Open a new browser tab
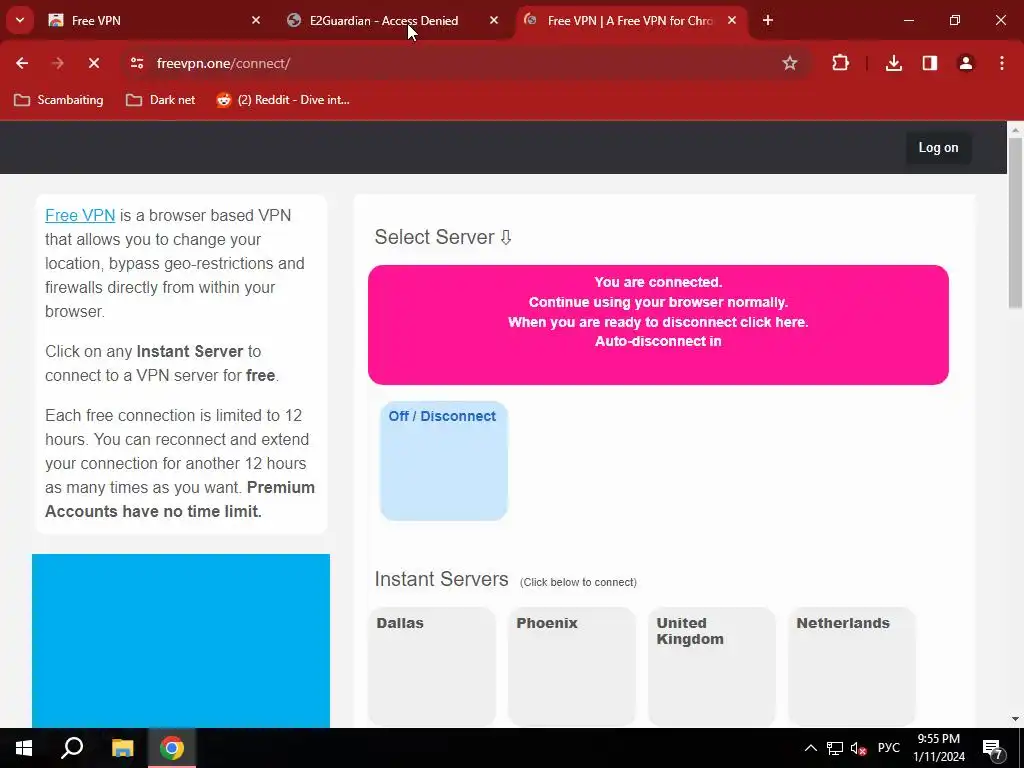 point(768,20)
